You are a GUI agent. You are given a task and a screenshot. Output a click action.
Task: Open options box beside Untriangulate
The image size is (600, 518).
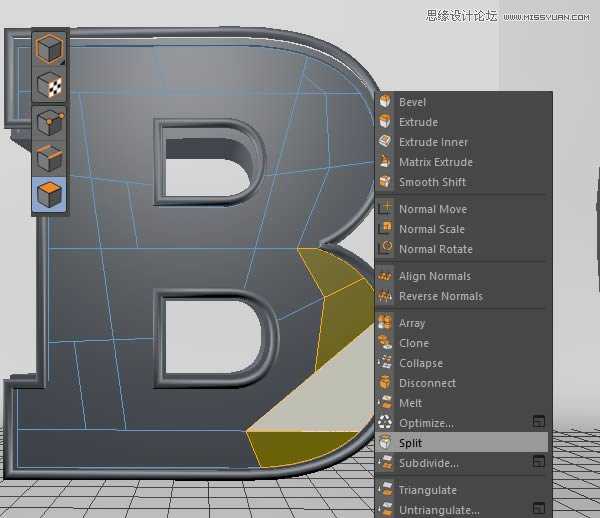pos(538,509)
